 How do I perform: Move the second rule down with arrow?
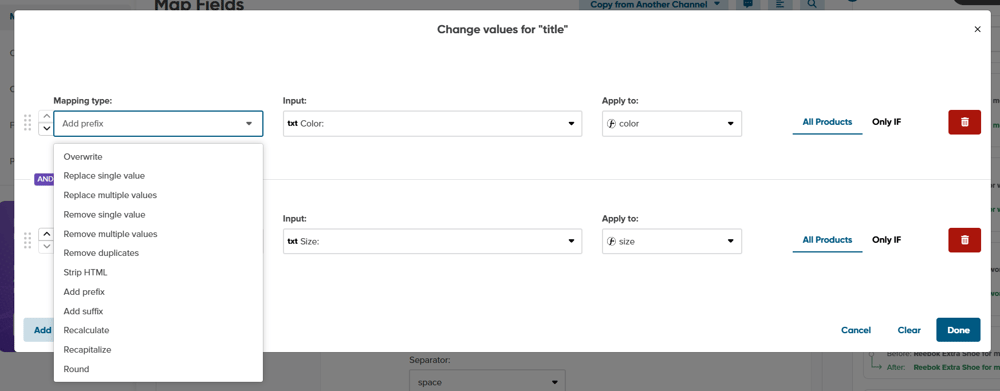(46, 247)
